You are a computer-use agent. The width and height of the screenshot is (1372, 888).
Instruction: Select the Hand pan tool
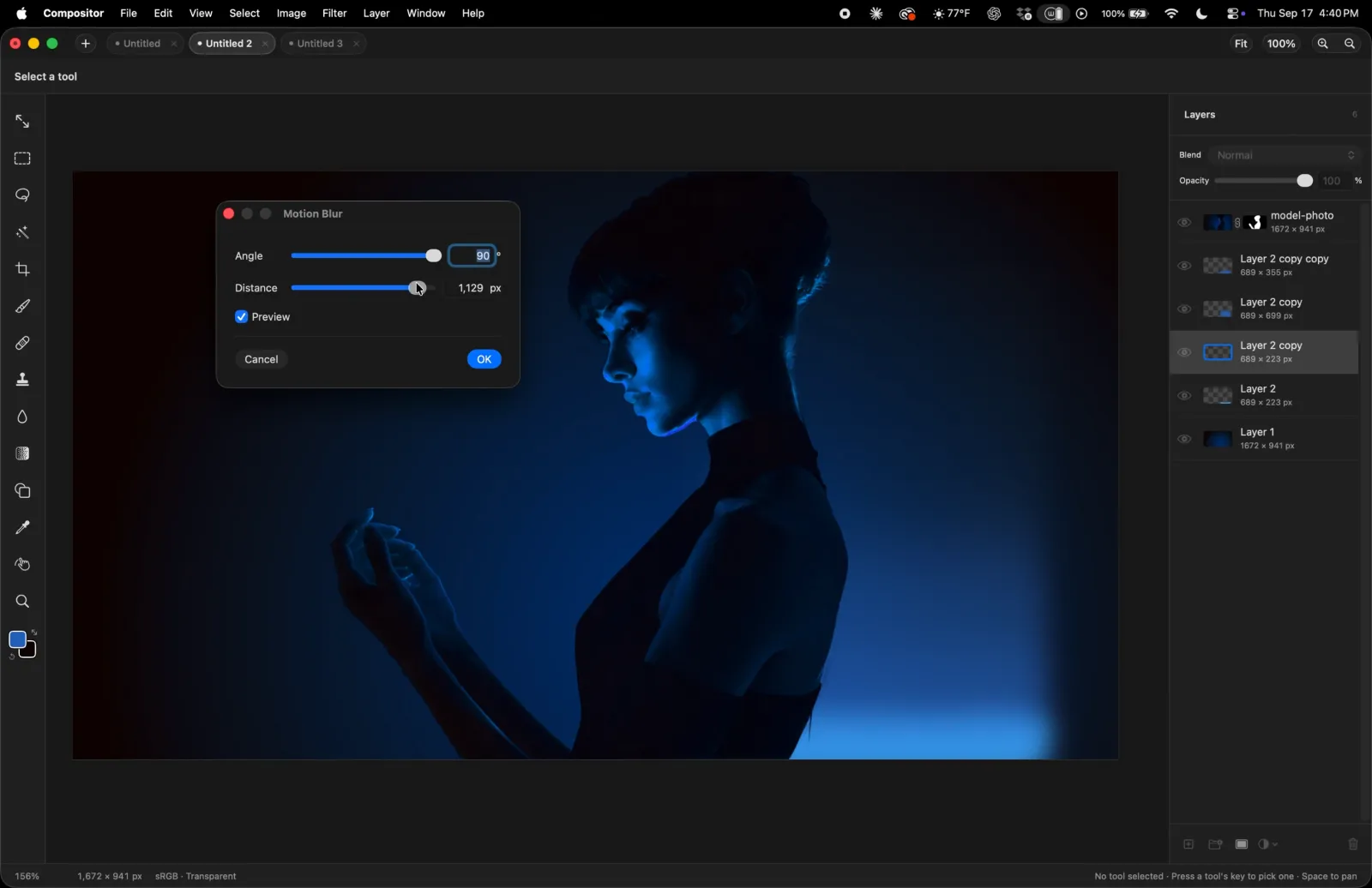[x=22, y=564]
